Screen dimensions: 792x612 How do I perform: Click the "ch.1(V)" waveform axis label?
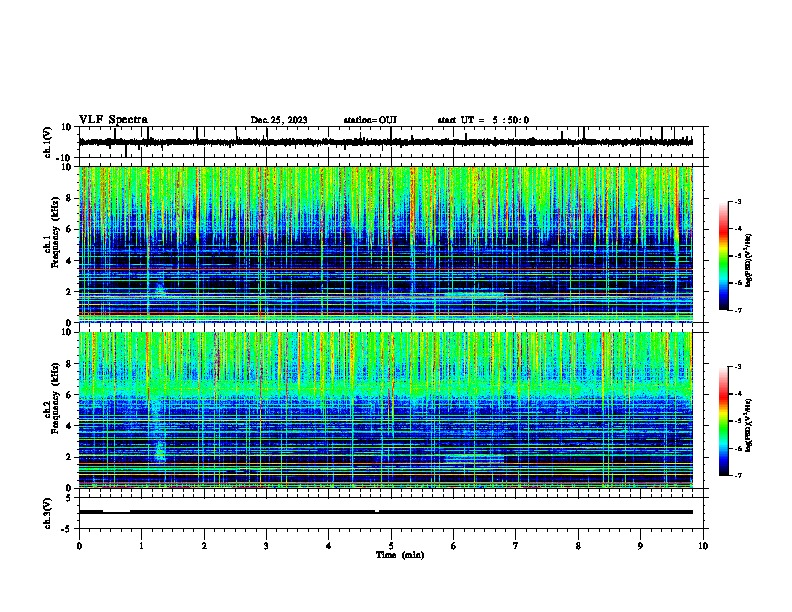pos(48,142)
